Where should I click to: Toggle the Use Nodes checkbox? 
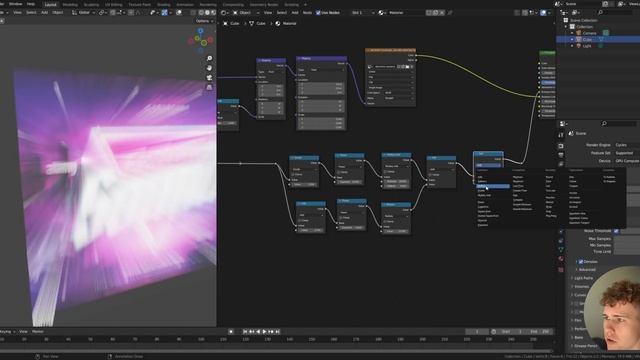[318, 13]
